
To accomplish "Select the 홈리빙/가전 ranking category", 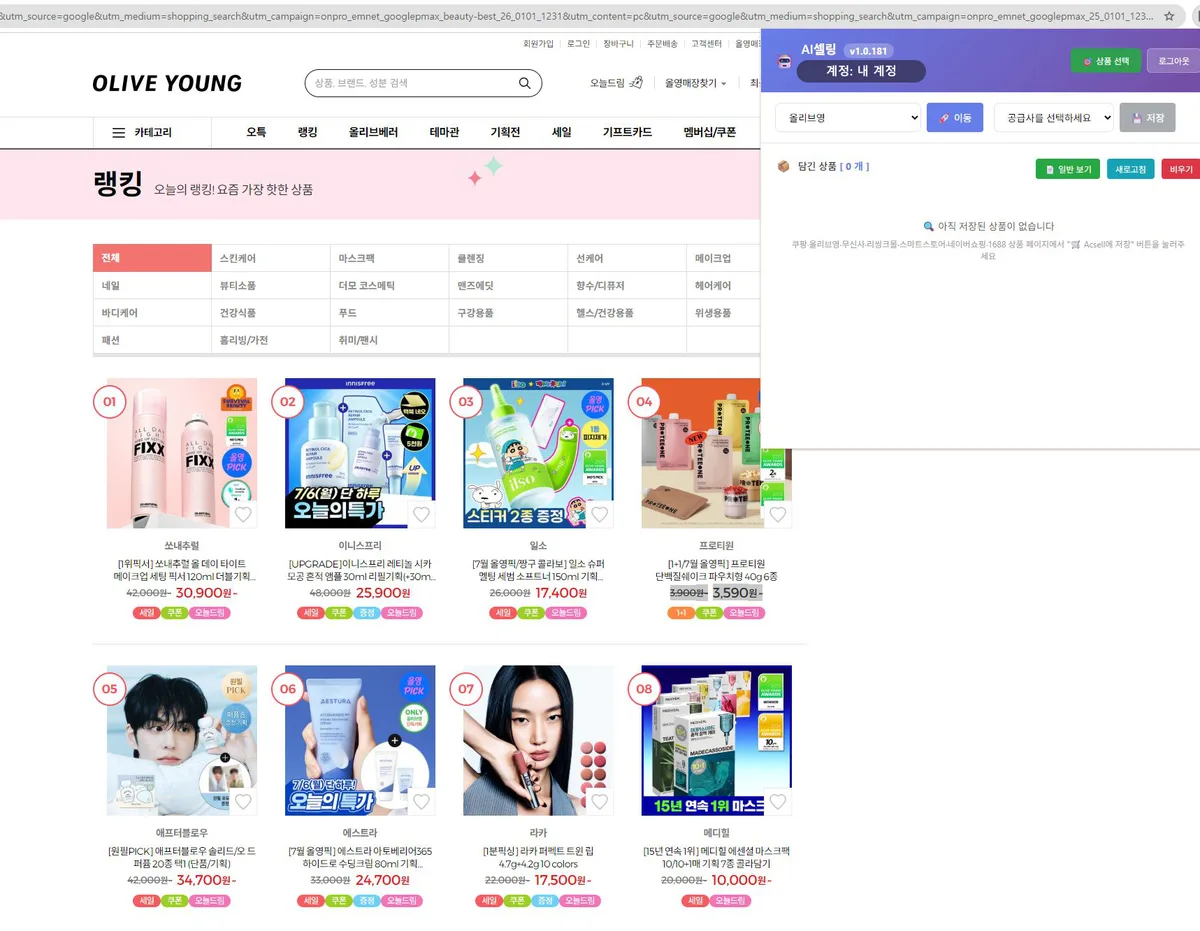I will (x=271, y=340).
